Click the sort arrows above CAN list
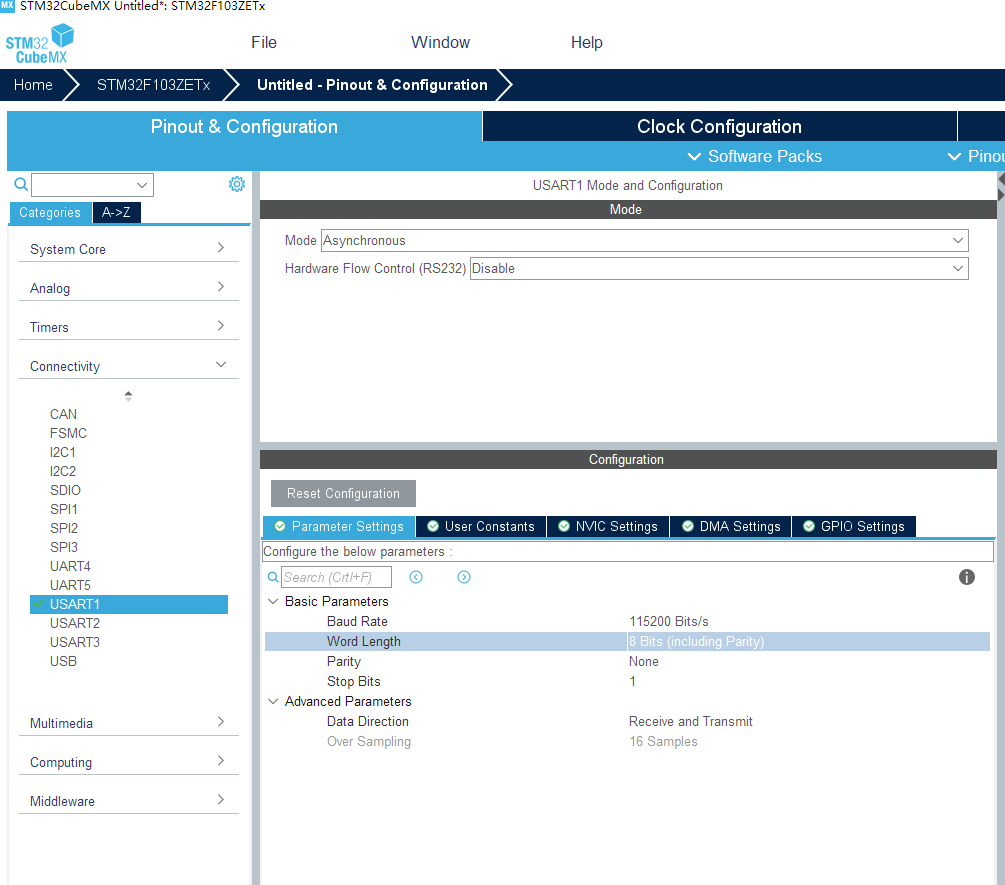 [128, 396]
